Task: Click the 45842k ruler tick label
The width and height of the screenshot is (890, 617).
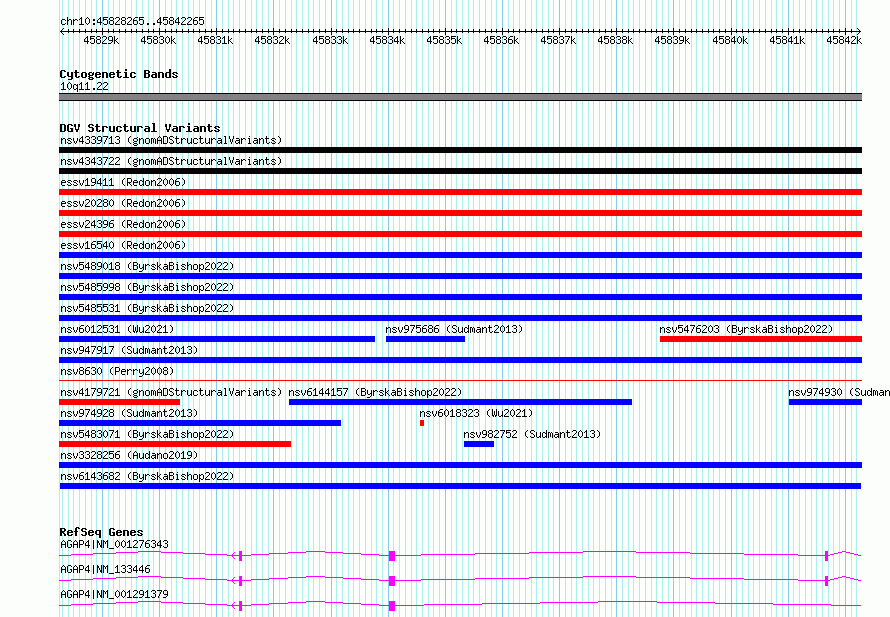Action: click(x=844, y=40)
